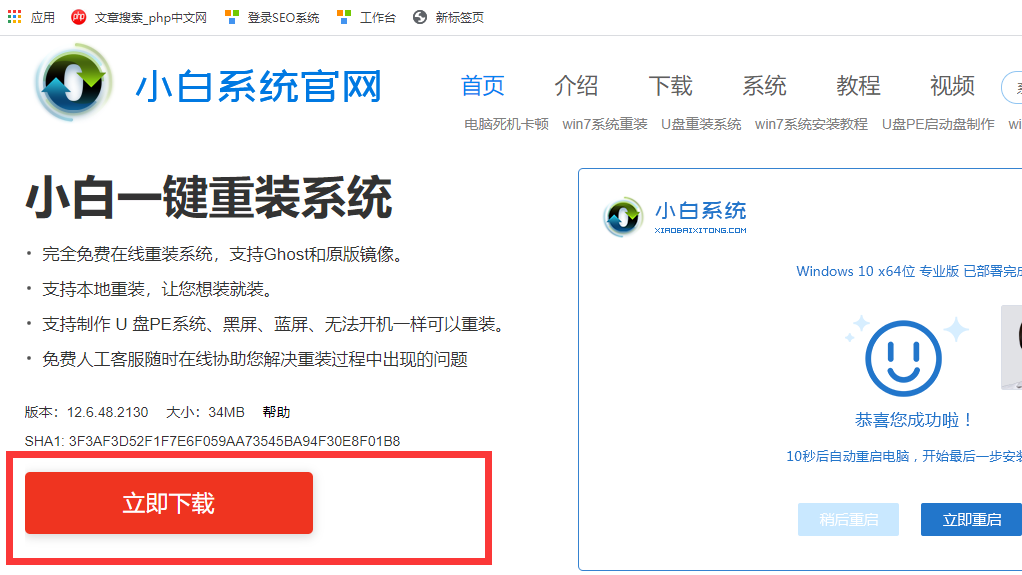
Task: Click the red 立即下载 button
Action: pyautogui.click(x=169, y=503)
